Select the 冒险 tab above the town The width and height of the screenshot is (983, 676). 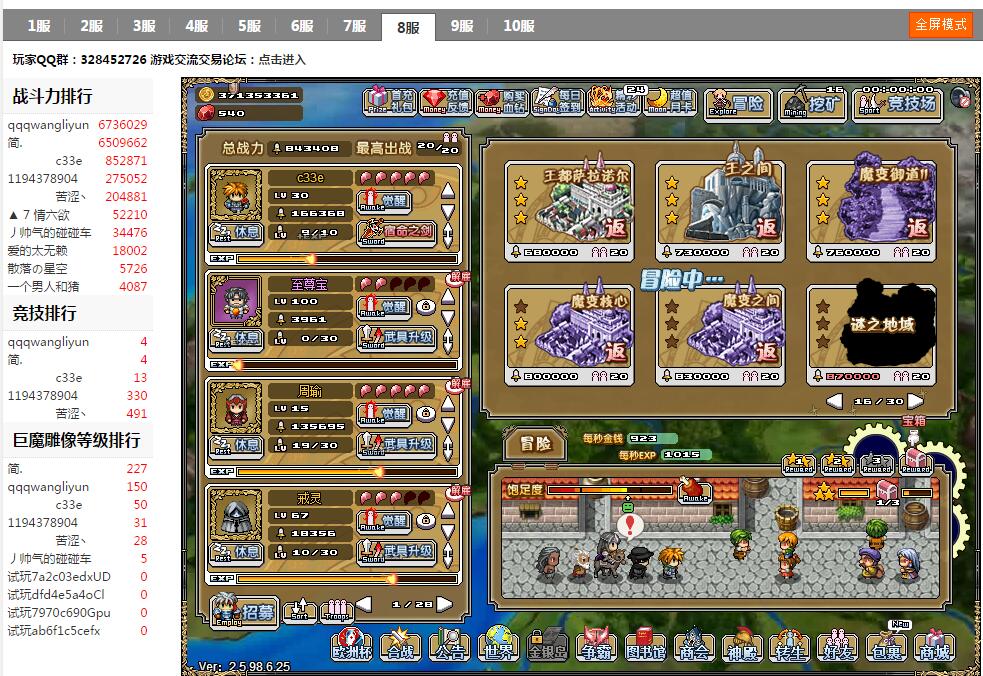click(x=535, y=444)
